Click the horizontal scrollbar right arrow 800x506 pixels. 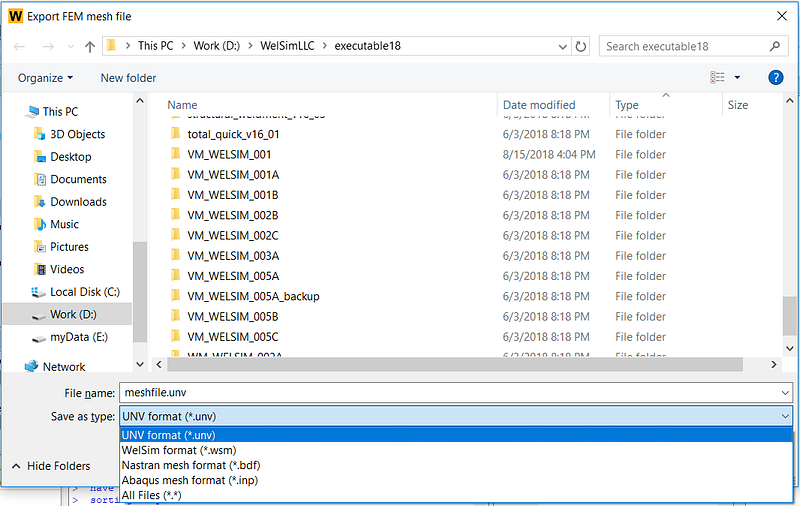pyautogui.click(x=773, y=365)
